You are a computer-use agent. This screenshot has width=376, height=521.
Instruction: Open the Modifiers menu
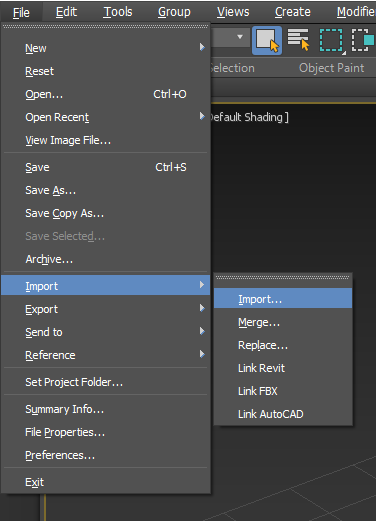tap(355, 12)
